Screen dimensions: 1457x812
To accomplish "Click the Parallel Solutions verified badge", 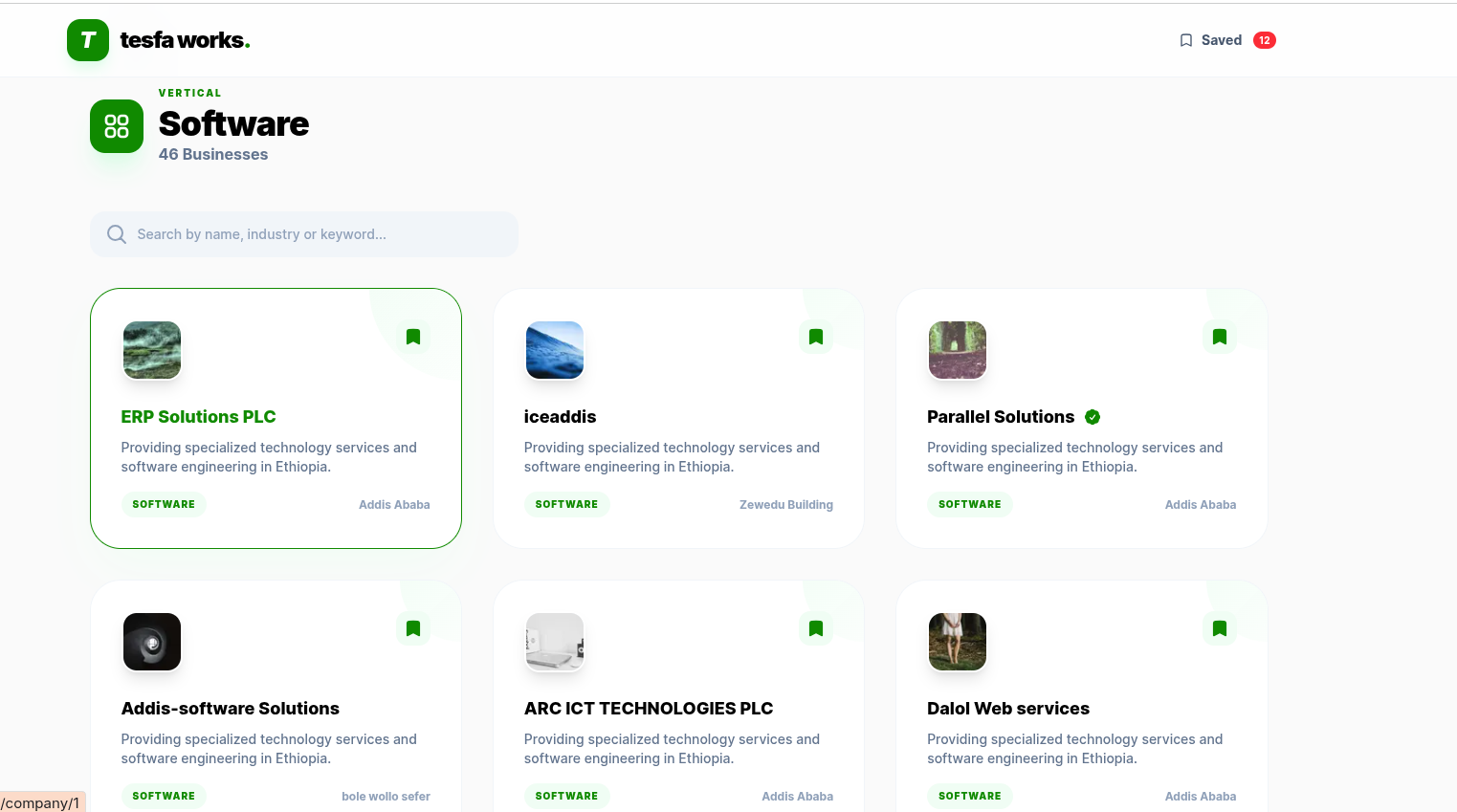I will [x=1093, y=417].
